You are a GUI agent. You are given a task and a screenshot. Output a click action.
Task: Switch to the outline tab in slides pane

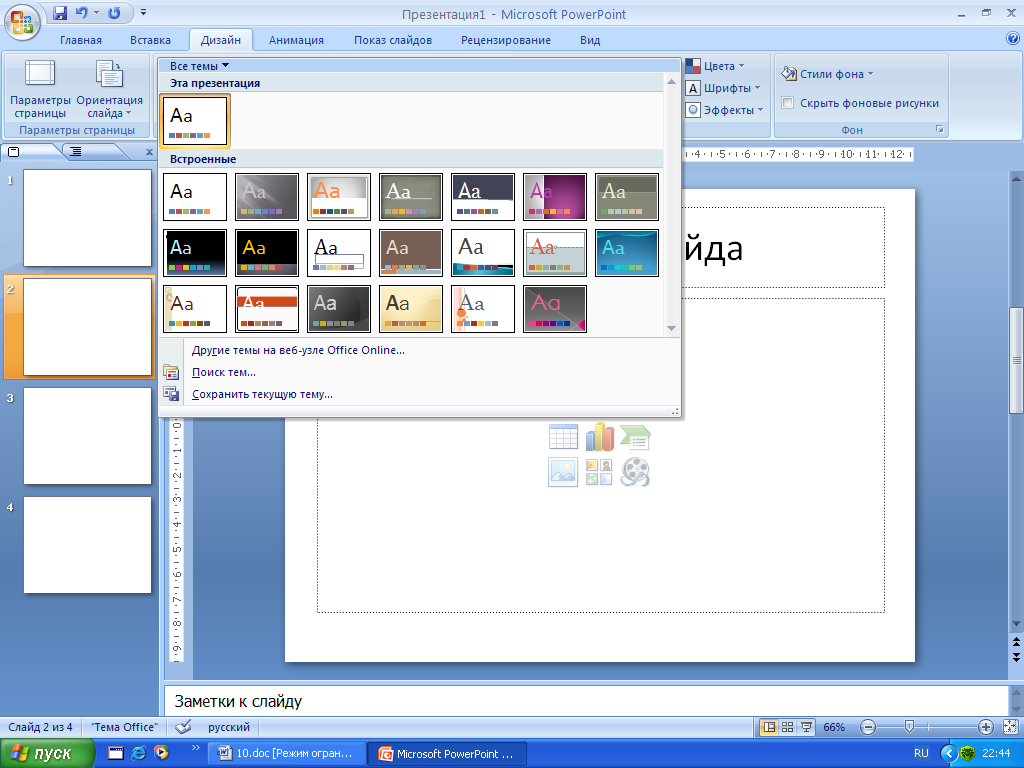point(76,152)
